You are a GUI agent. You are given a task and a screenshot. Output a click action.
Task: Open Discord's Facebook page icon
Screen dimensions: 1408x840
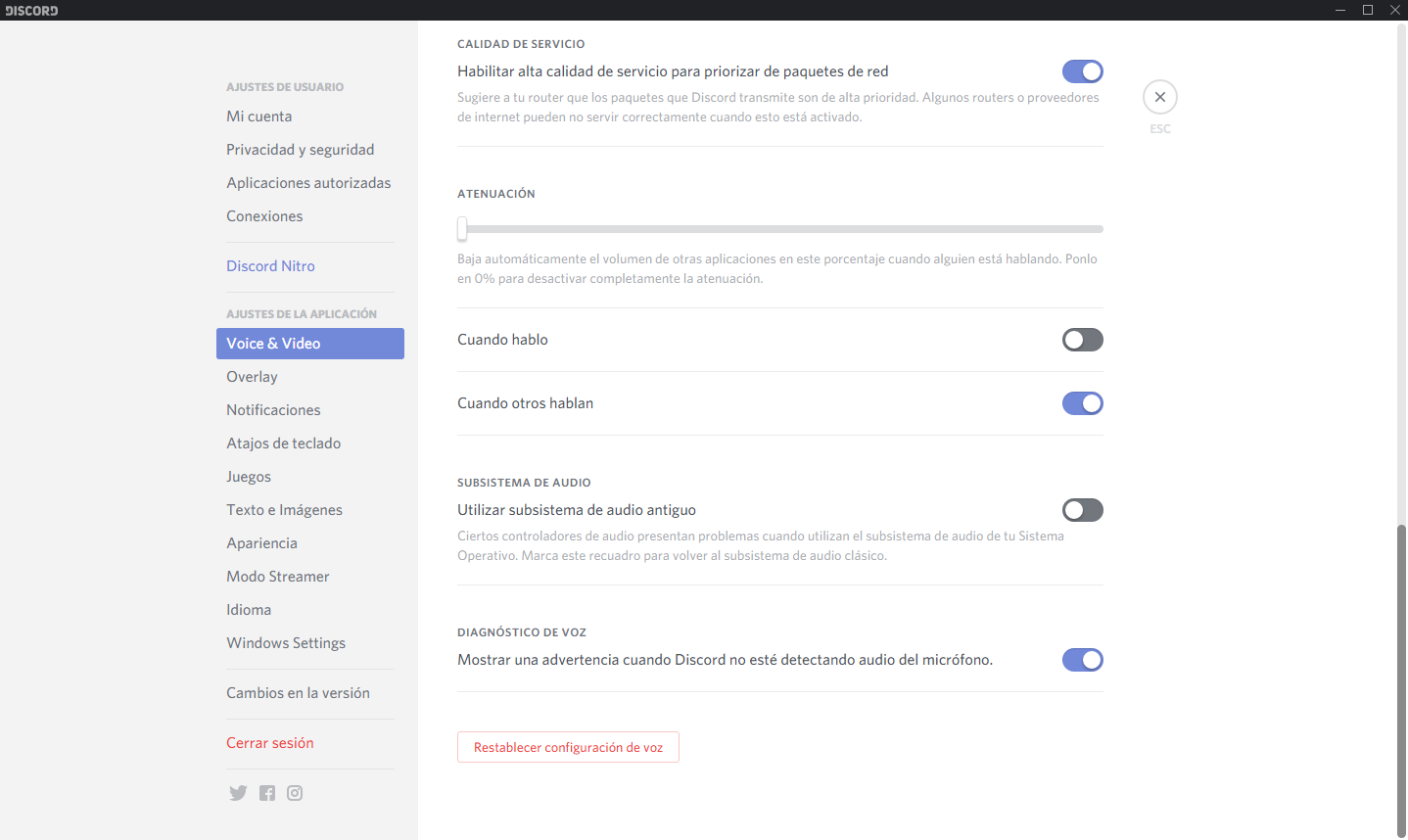[267, 793]
